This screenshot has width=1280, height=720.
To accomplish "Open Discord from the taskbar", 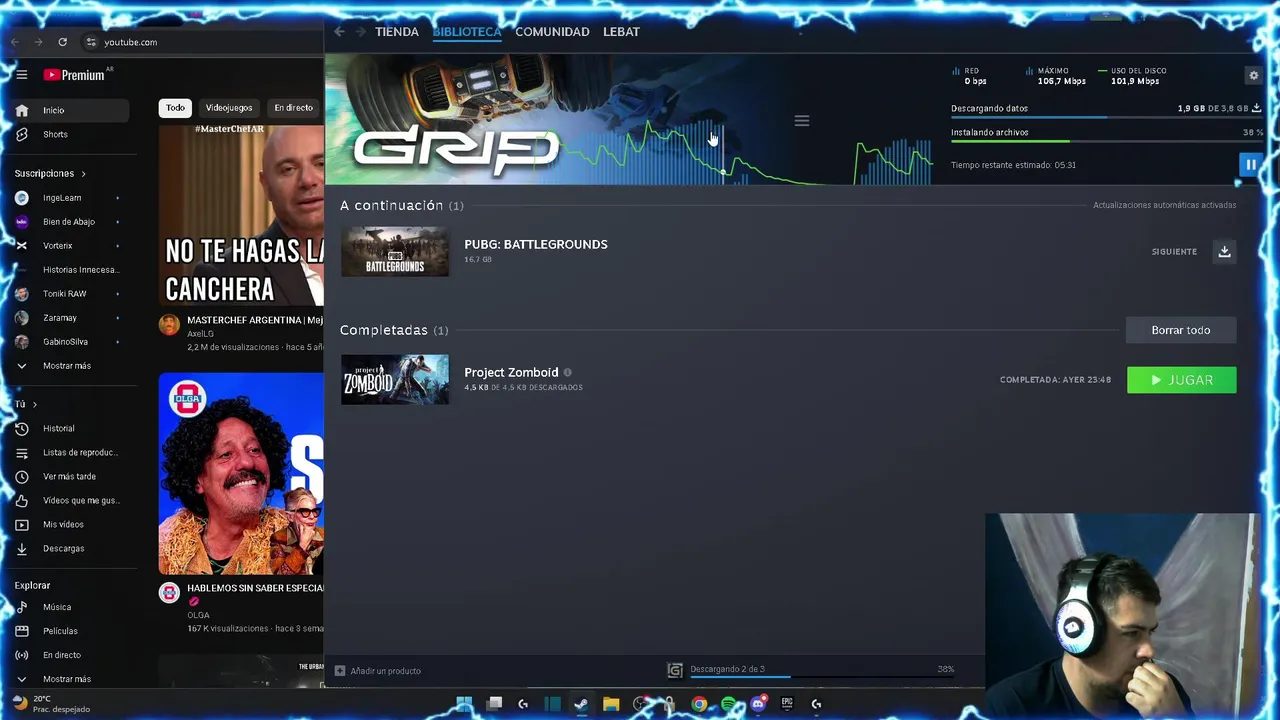I will 757,704.
